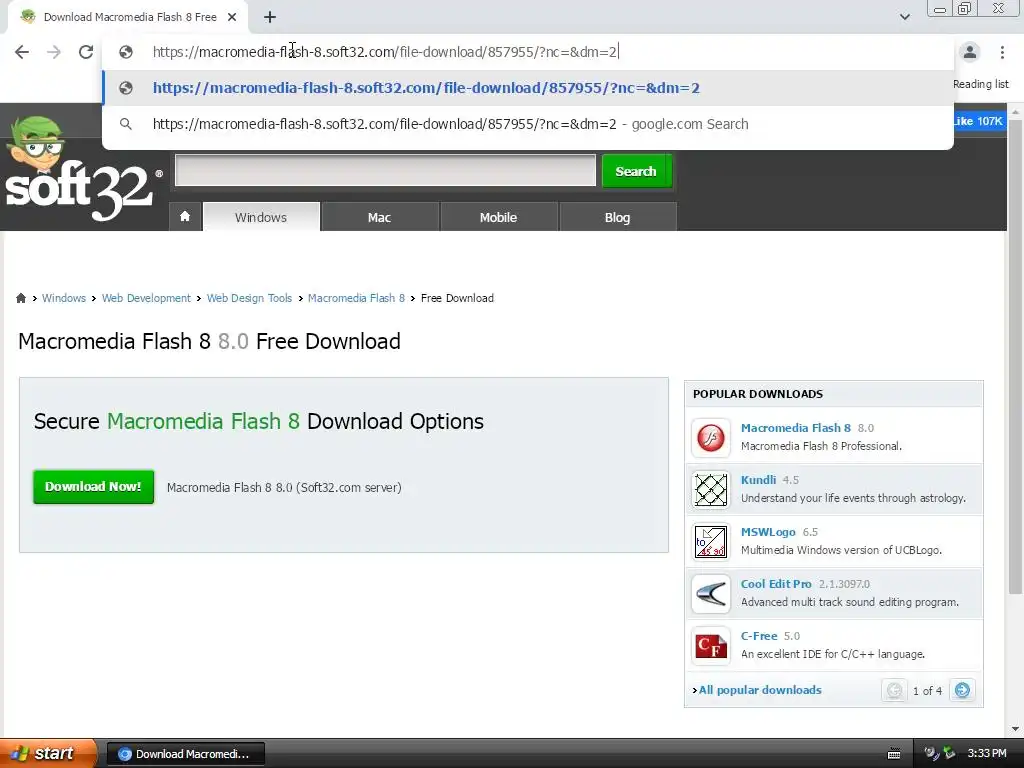Click the Facebook Like 107K button
The image size is (1024, 768).
[978, 121]
